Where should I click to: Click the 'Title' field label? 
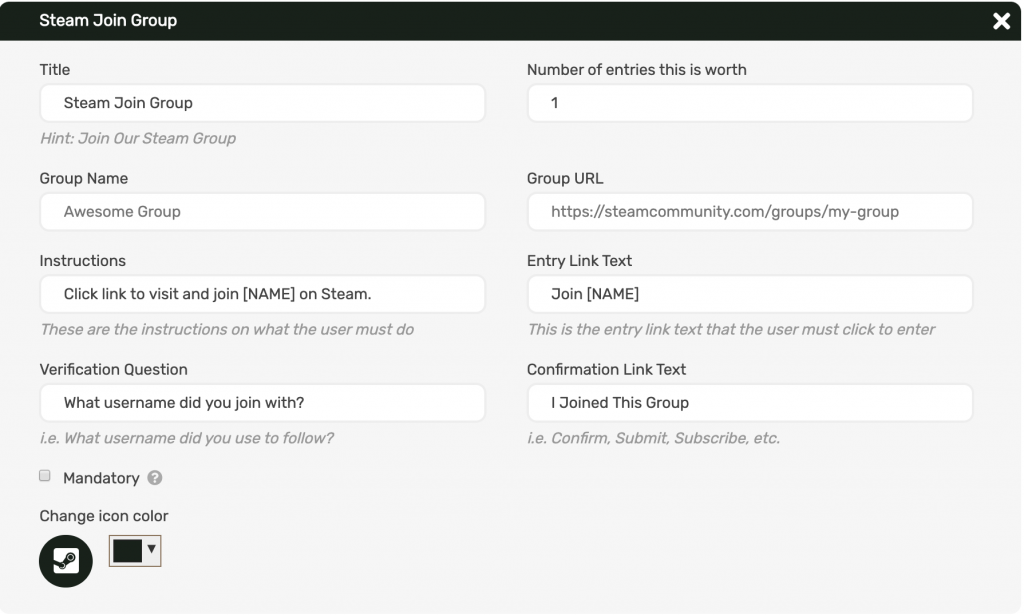pos(55,70)
